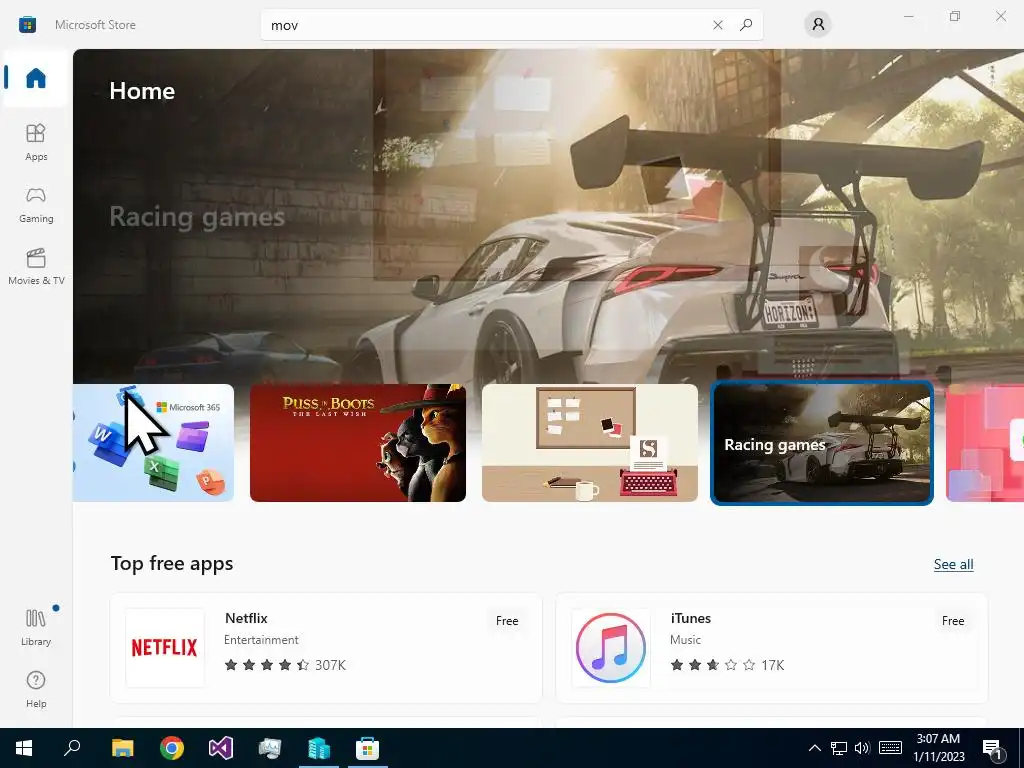Screen dimensions: 1024x768
Task: Click the Netflix star rating 307K
Action: point(285,665)
